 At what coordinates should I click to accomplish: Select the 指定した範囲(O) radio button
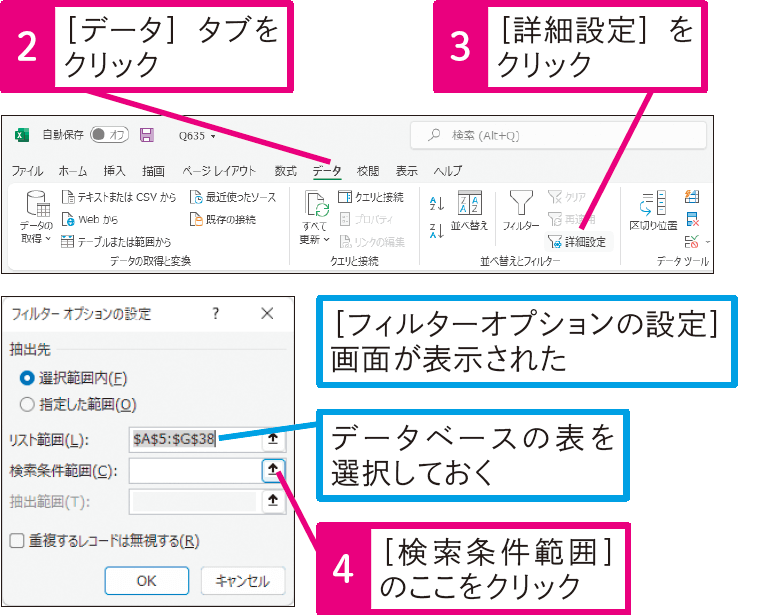[27, 404]
